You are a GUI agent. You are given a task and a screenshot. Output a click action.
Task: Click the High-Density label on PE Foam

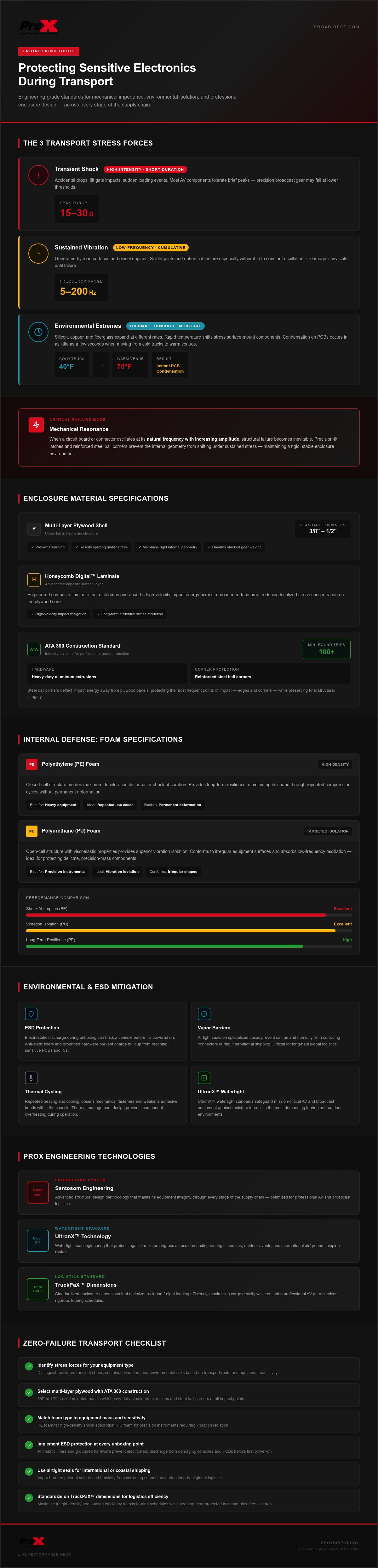335,764
